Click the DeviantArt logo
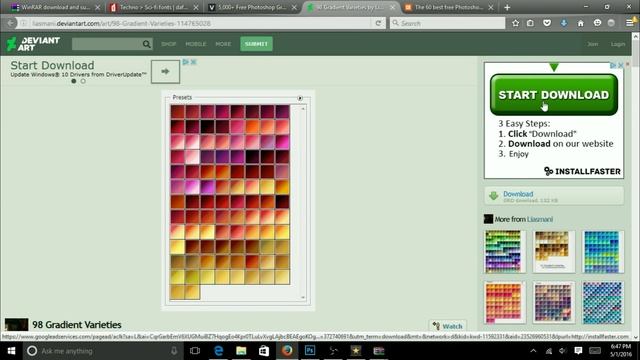Image resolution: width=640 pixels, height=360 pixels. (x=33, y=44)
